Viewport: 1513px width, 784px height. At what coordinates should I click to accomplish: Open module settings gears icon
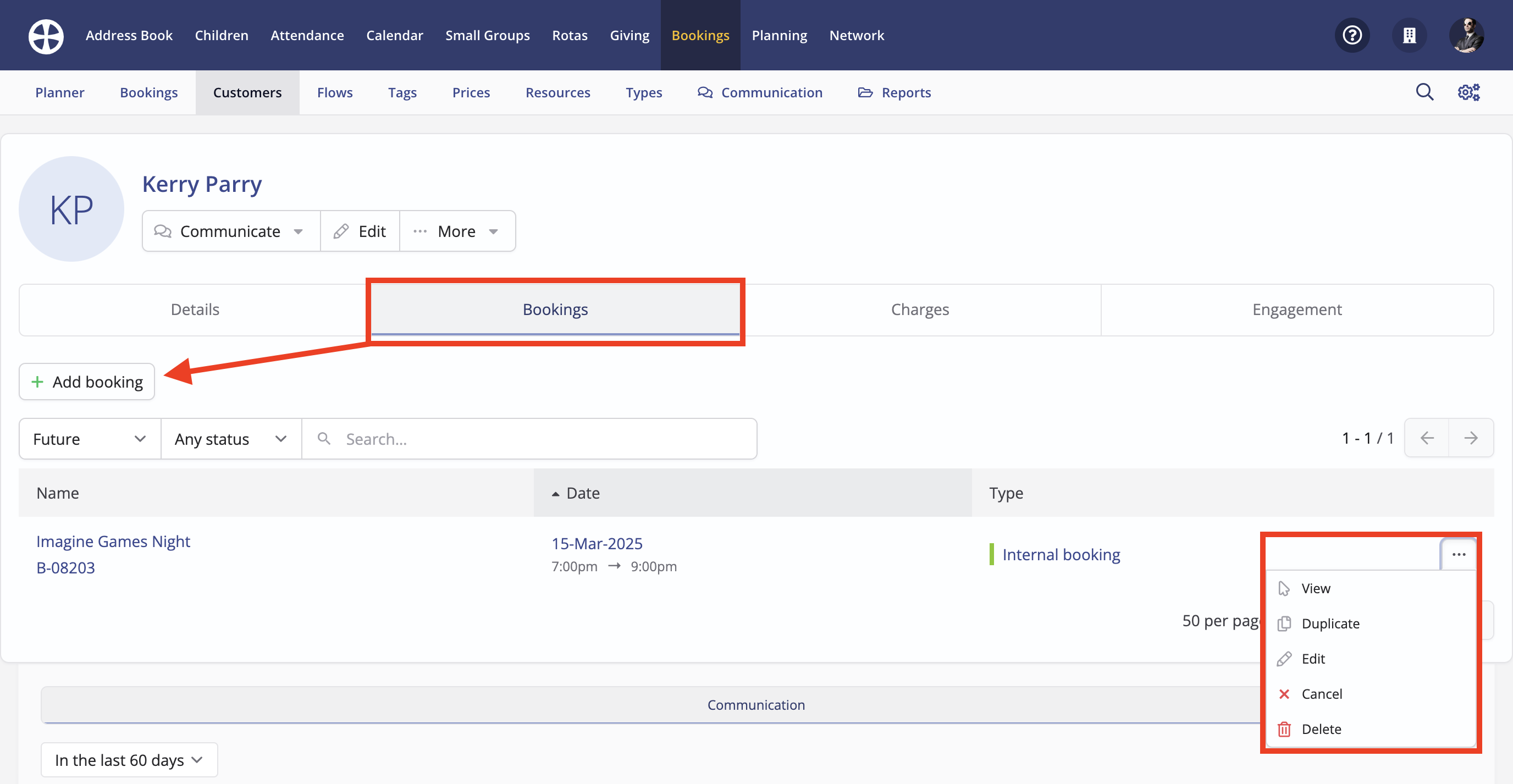[1468, 92]
